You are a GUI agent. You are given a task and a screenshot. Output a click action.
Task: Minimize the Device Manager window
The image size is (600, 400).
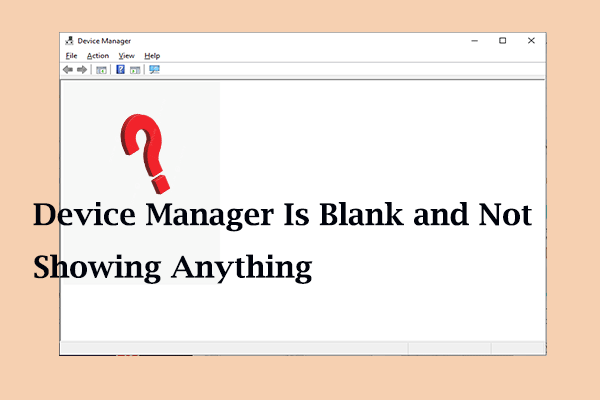tap(475, 41)
